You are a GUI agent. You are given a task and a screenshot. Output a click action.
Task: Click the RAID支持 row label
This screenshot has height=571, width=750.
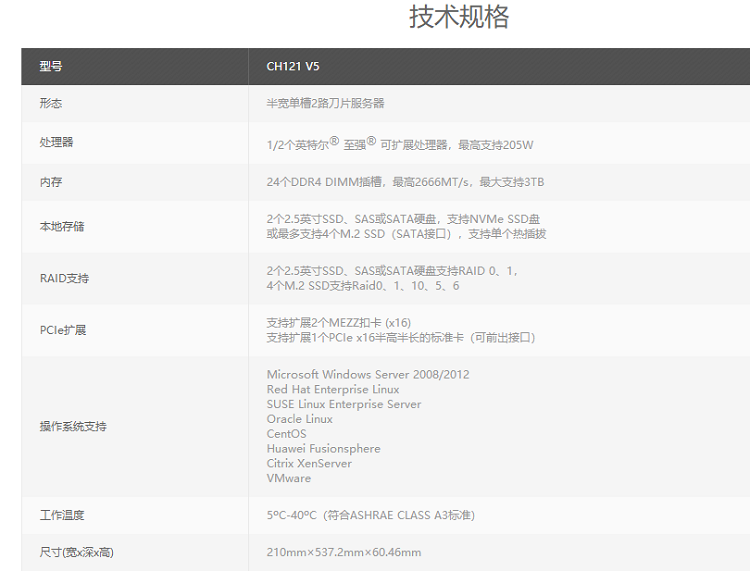click(64, 278)
